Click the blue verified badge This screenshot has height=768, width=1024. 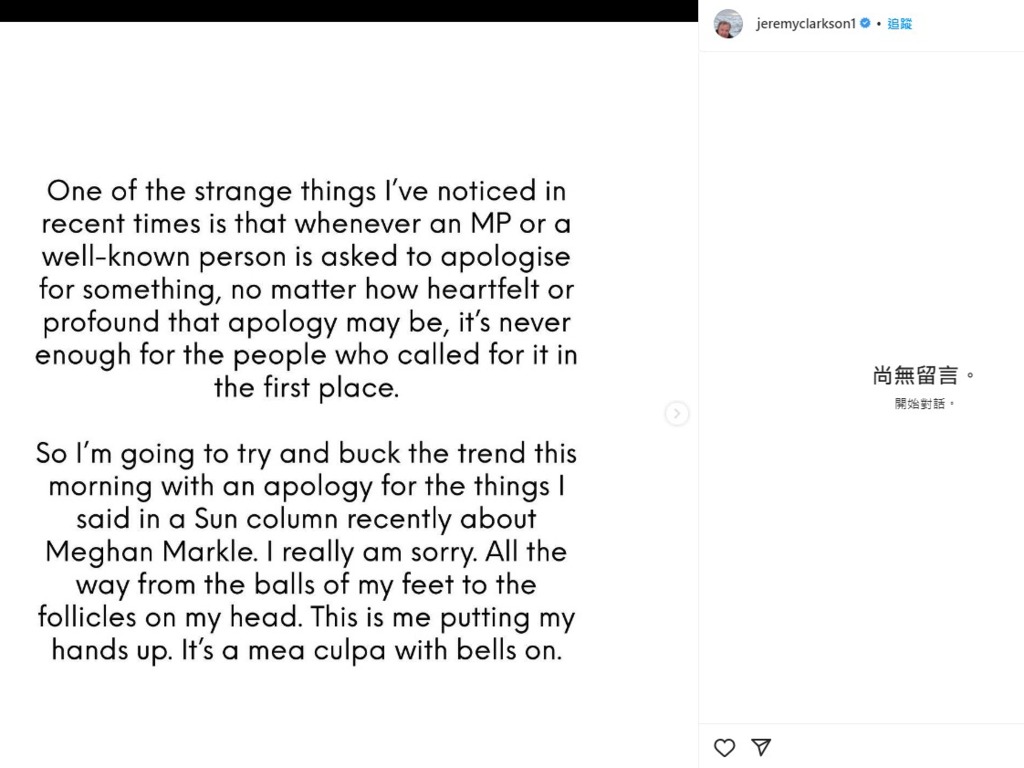tap(865, 24)
